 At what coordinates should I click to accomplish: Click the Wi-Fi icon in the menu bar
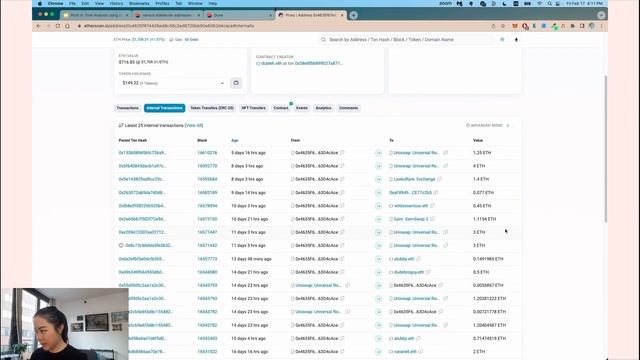click(x=540, y=3)
